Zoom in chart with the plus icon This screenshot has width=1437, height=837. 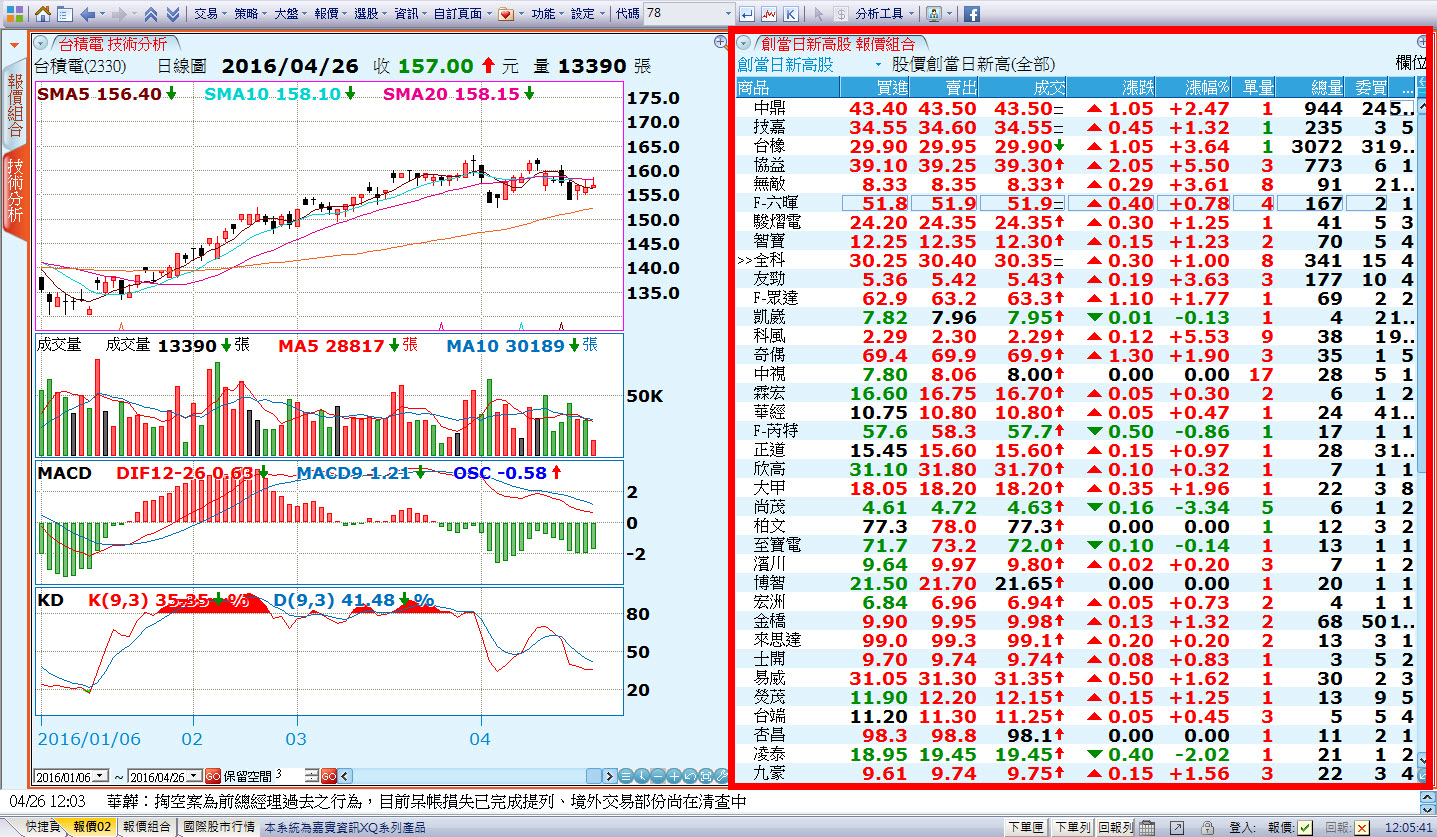click(x=674, y=775)
